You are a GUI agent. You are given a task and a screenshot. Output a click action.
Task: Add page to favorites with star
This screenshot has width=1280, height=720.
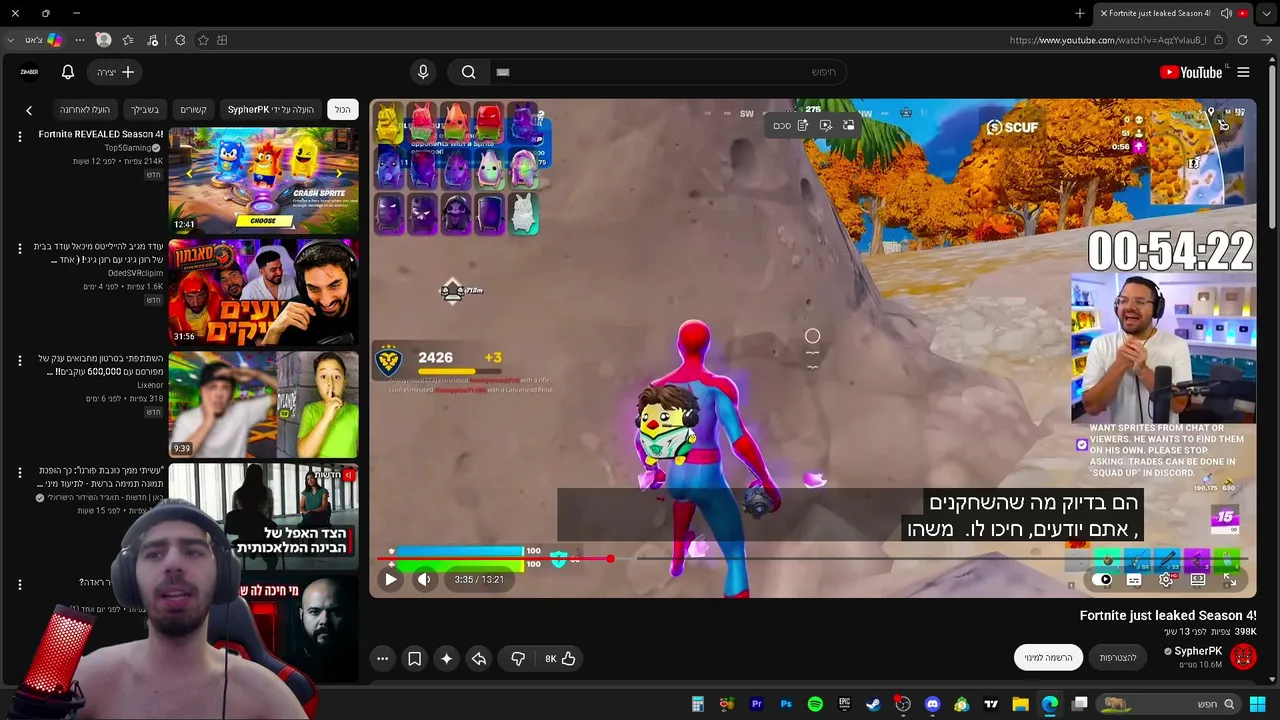click(203, 40)
